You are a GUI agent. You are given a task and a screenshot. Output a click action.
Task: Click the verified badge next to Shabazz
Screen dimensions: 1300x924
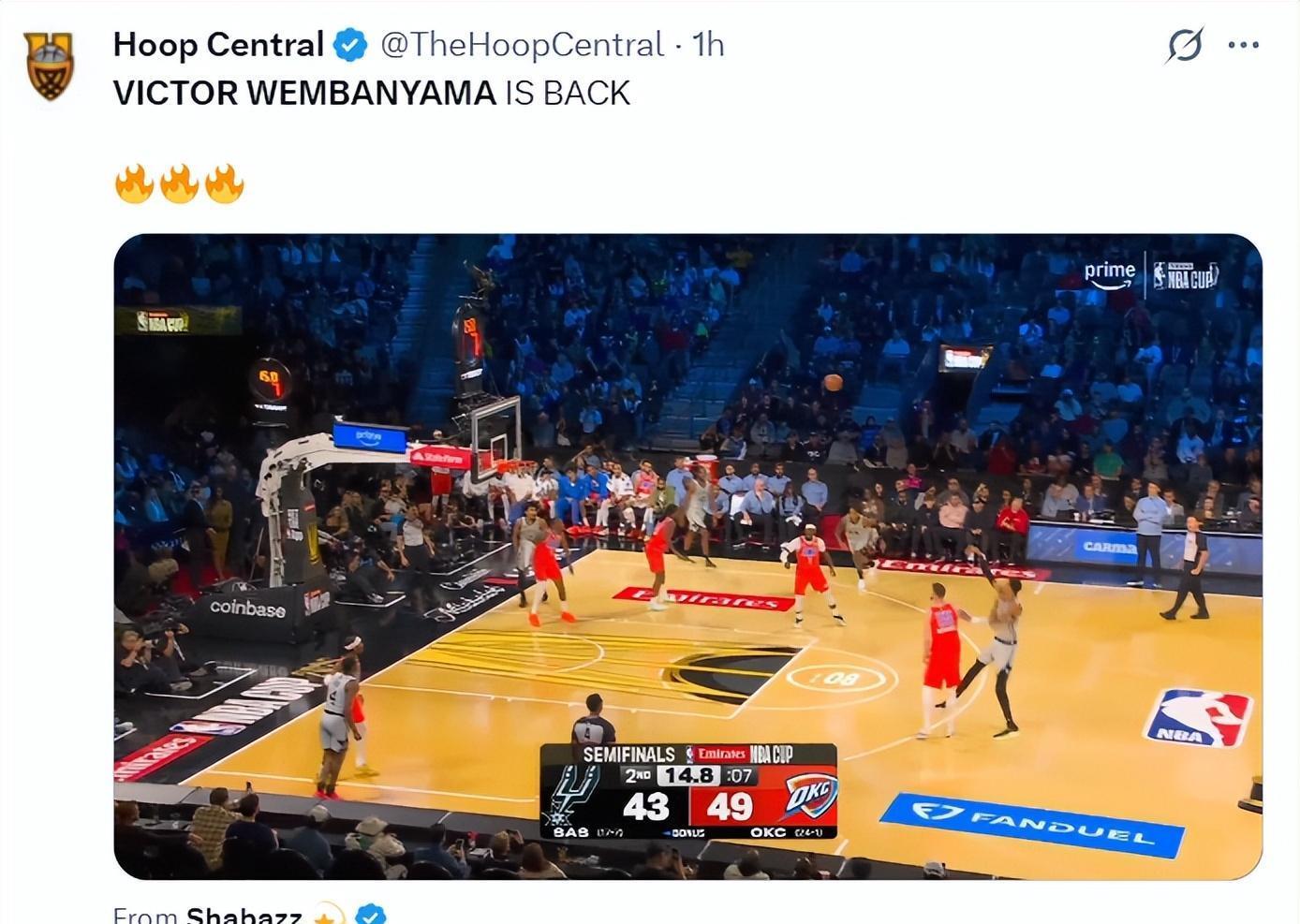372,915
